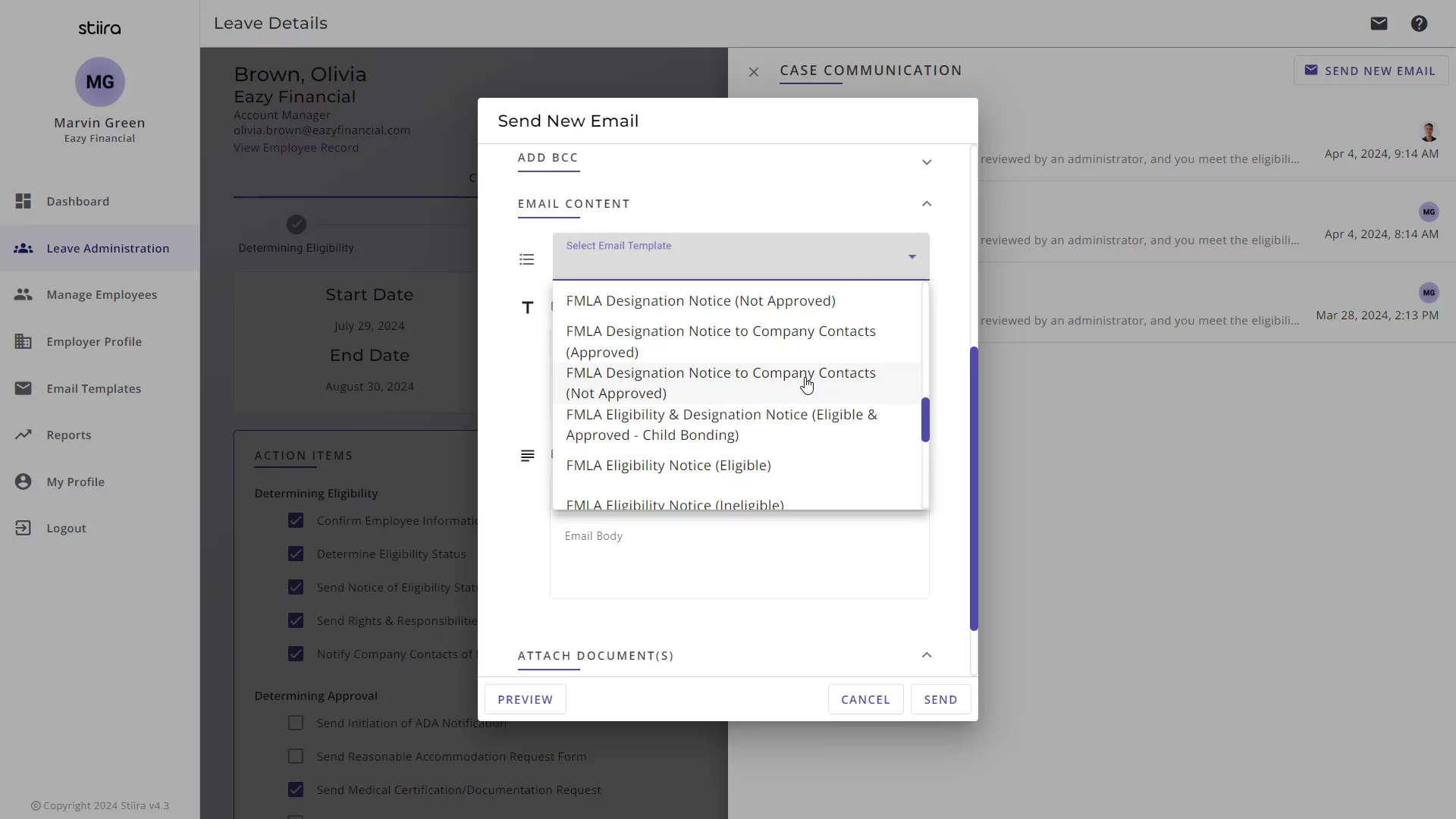Collapse the Attach Document(s) section

pos(926,654)
